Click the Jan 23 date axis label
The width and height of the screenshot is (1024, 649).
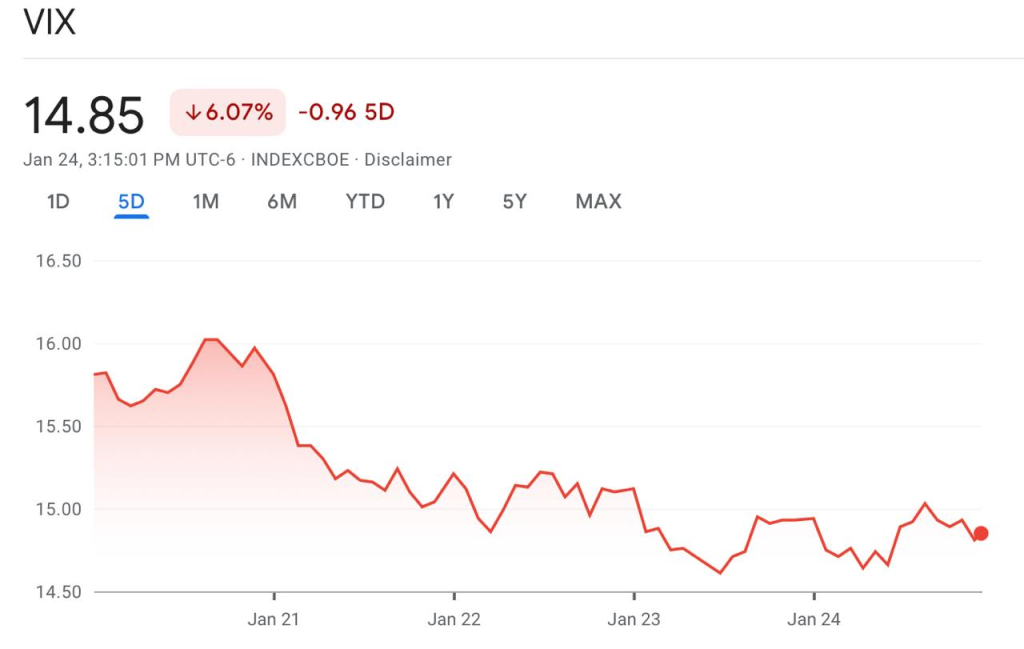634,619
